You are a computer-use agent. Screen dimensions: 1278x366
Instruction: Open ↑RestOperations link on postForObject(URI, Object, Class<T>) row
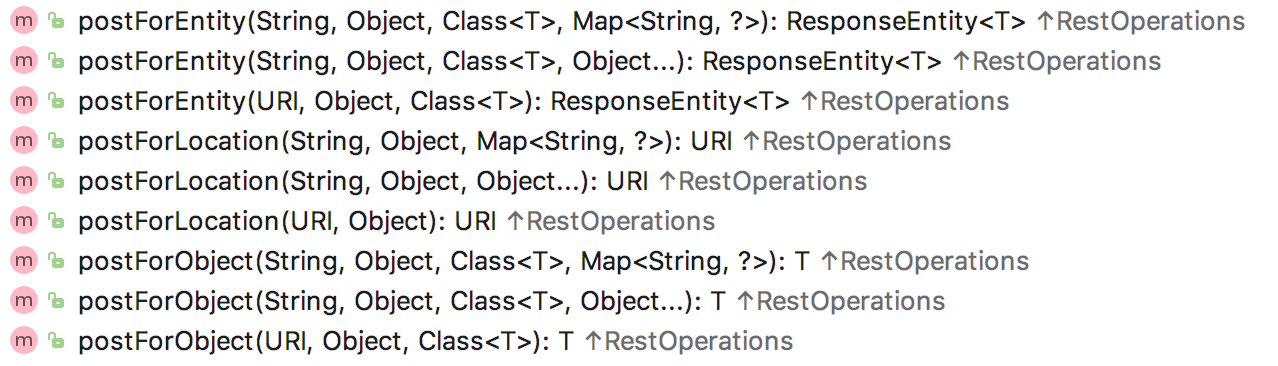(689, 341)
